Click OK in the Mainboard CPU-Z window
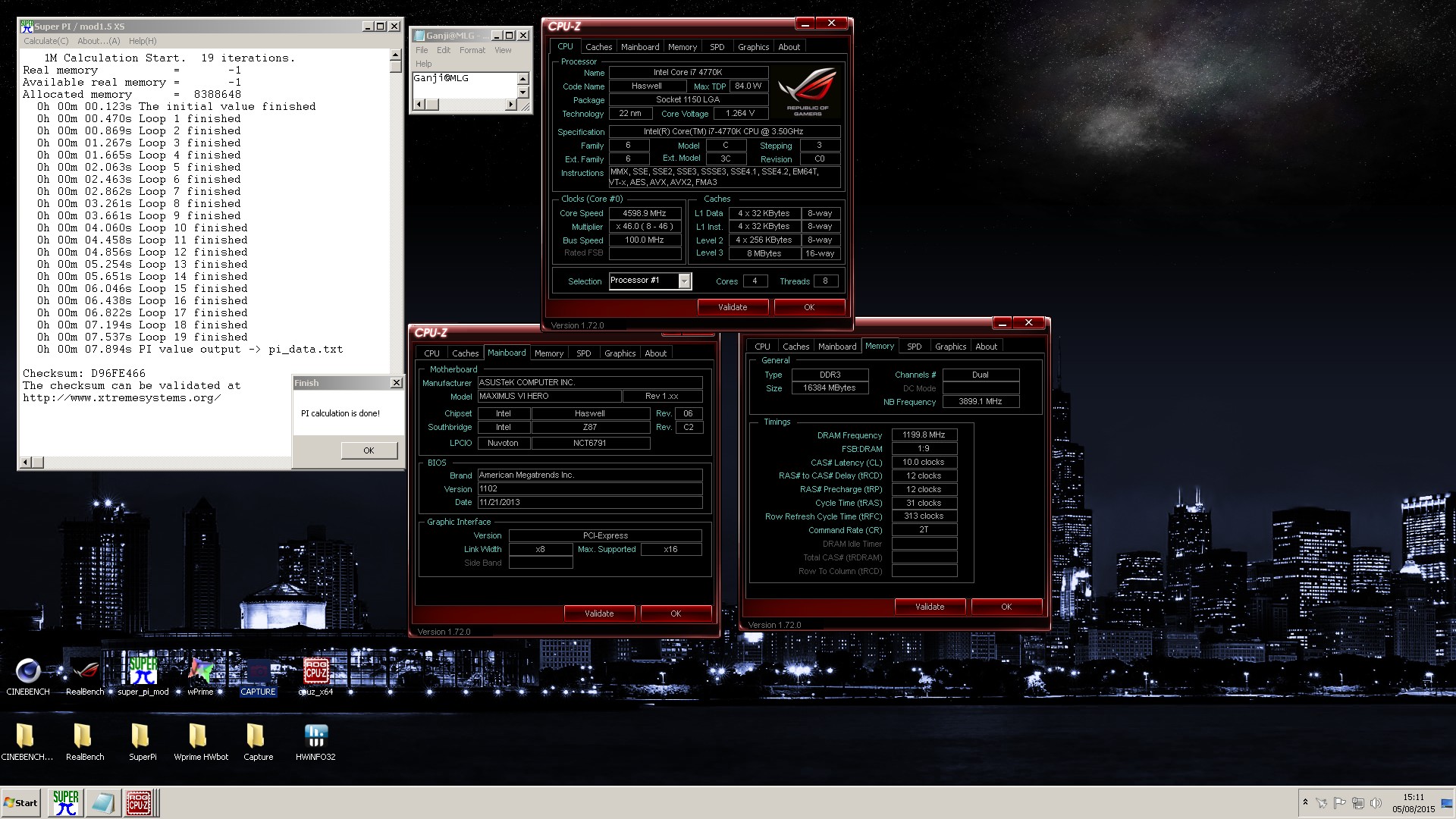1456x819 pixels. click(676, 613)
